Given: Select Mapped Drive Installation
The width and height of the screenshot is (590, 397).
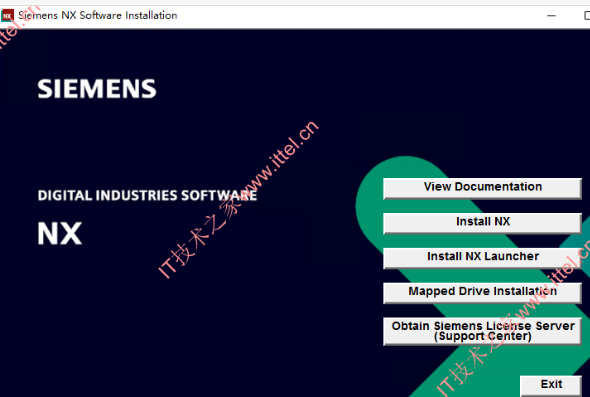Looking at the screenshot, I should [x=482, y=293].
